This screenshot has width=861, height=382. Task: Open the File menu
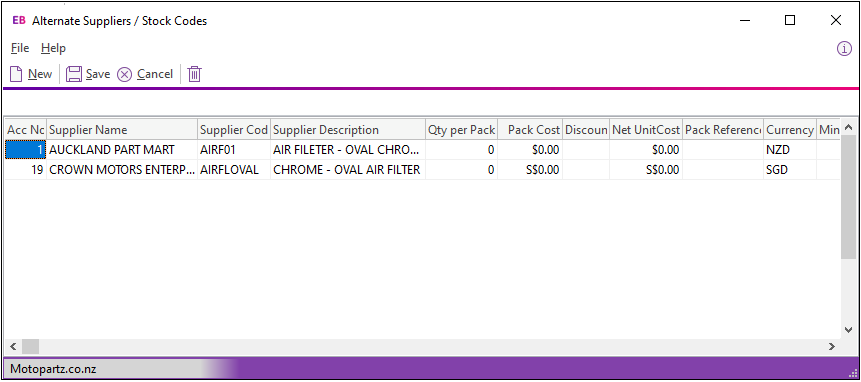pyautogui.click(x=20, y=48)
